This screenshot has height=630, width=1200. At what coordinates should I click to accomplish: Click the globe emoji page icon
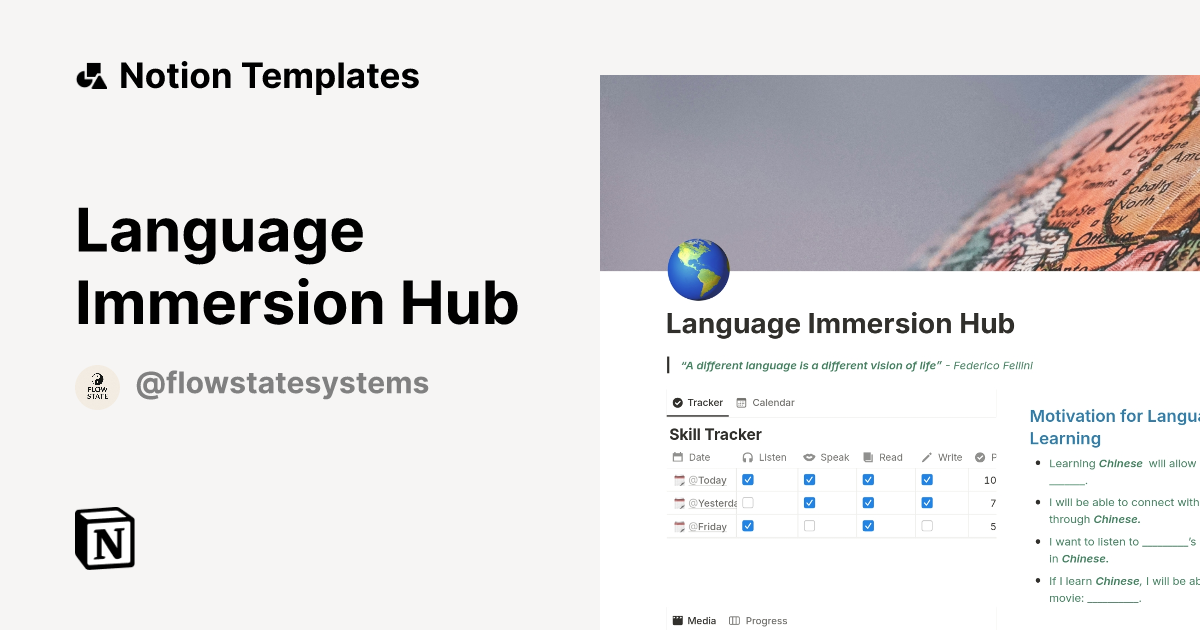[x=698, y=268]
